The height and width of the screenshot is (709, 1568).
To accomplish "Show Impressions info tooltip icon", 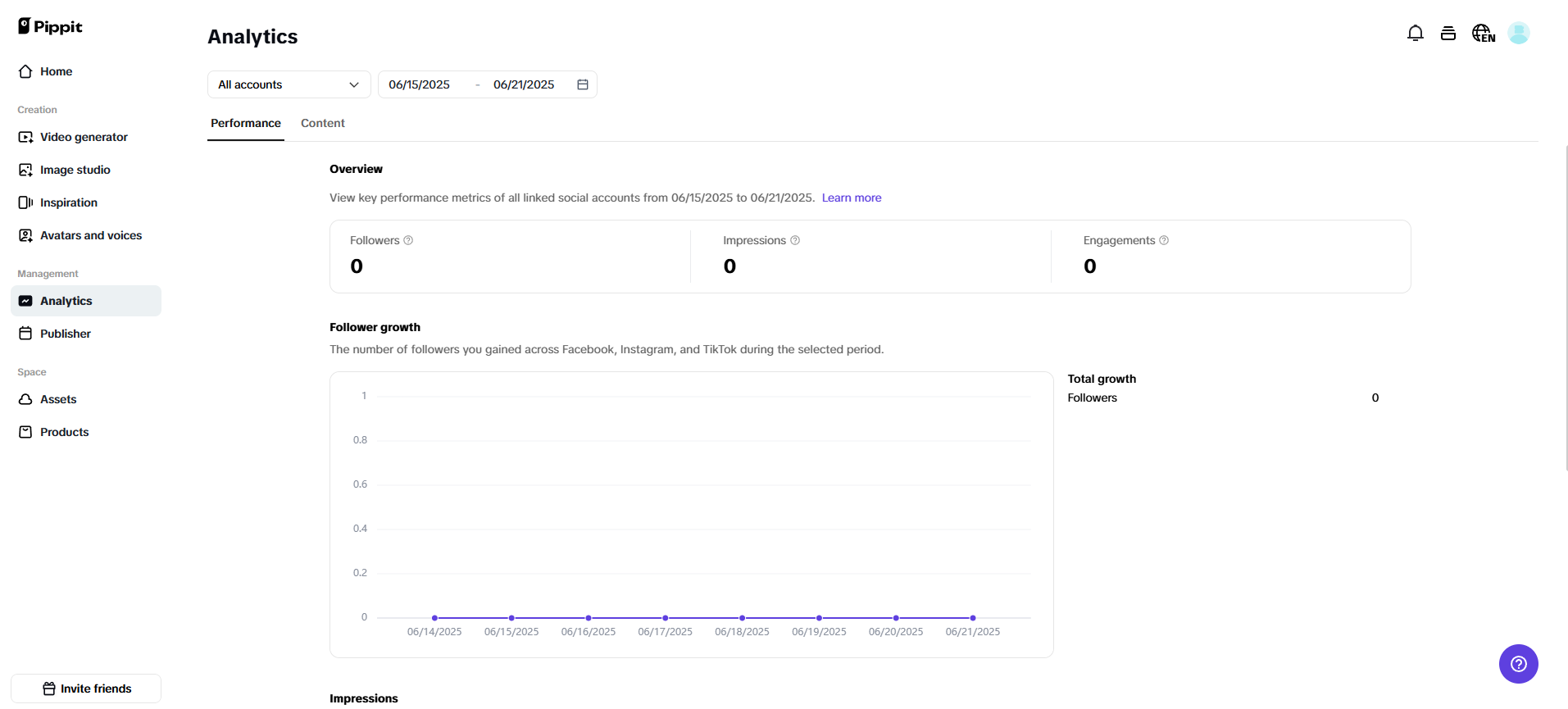I will click(x=795, y=240).
